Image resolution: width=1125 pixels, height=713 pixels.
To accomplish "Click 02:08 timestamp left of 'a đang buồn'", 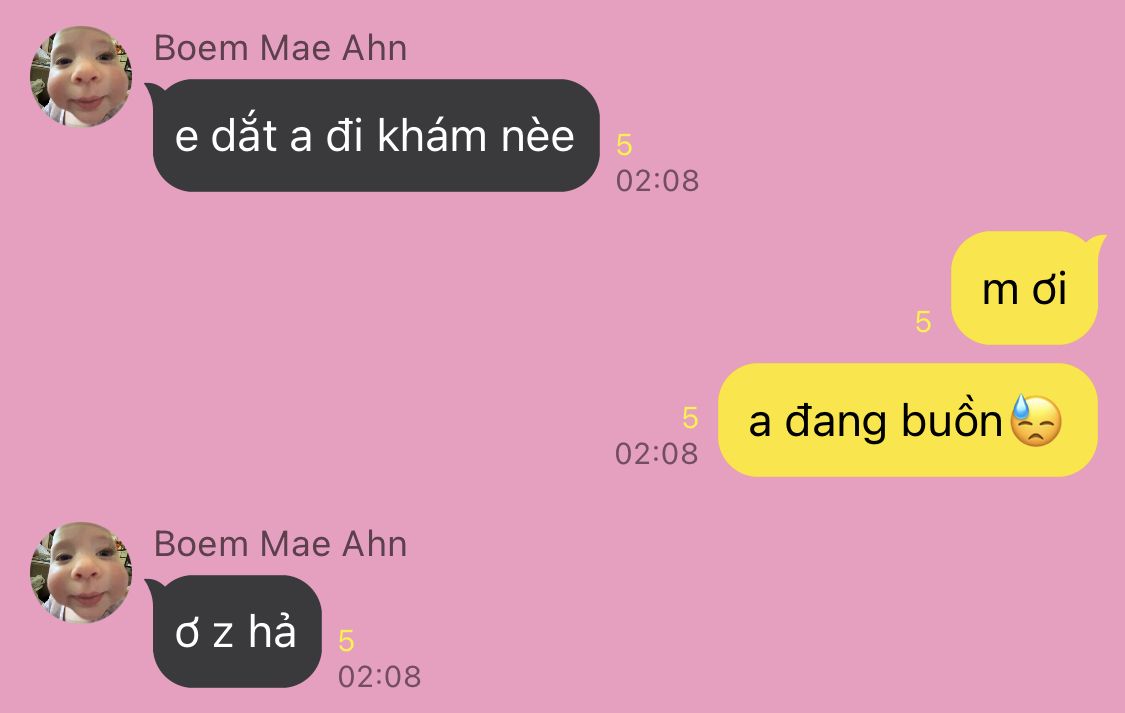I will coord(656,454).
